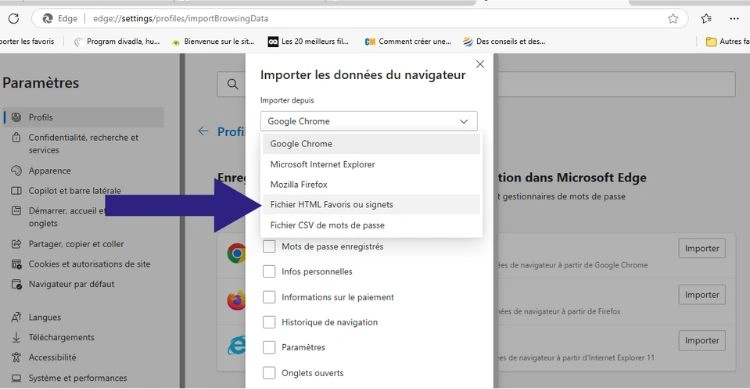Click the settings search field
750x389 pixels.
(476, 84)
